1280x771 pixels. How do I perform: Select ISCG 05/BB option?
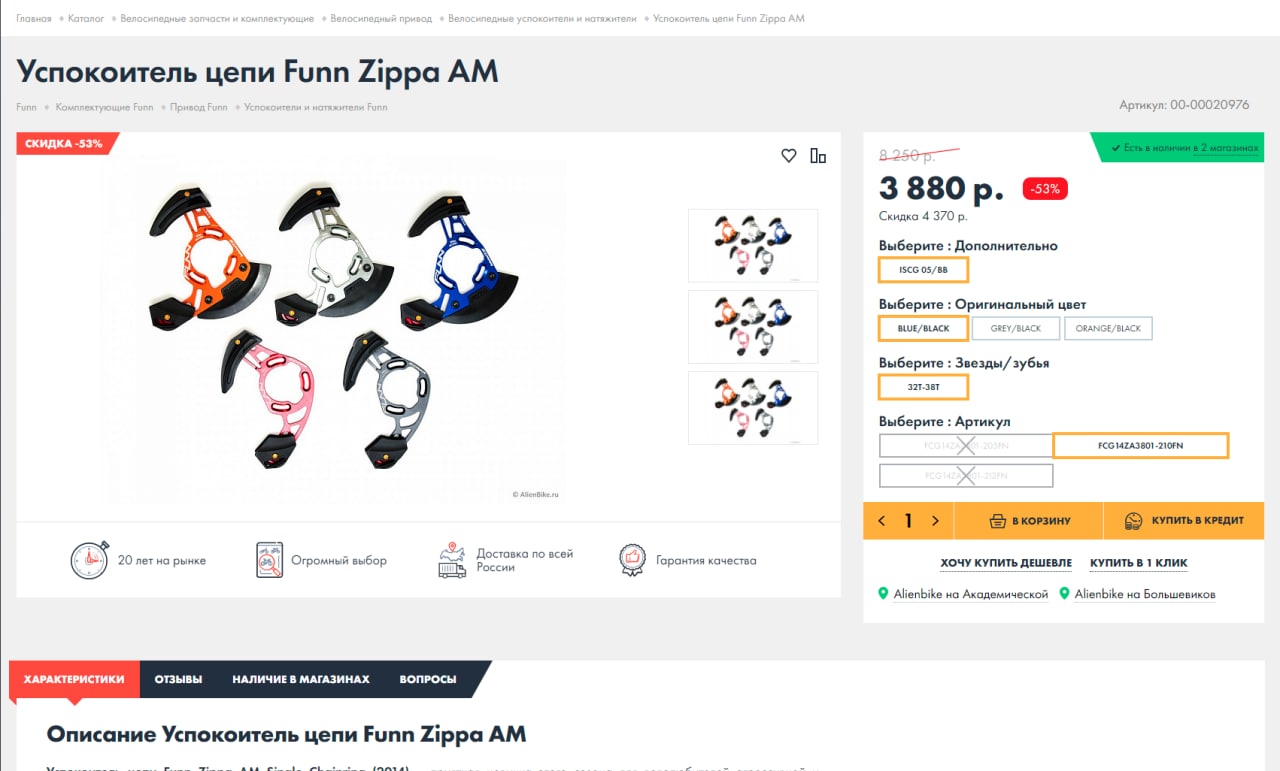coord(923,270)
